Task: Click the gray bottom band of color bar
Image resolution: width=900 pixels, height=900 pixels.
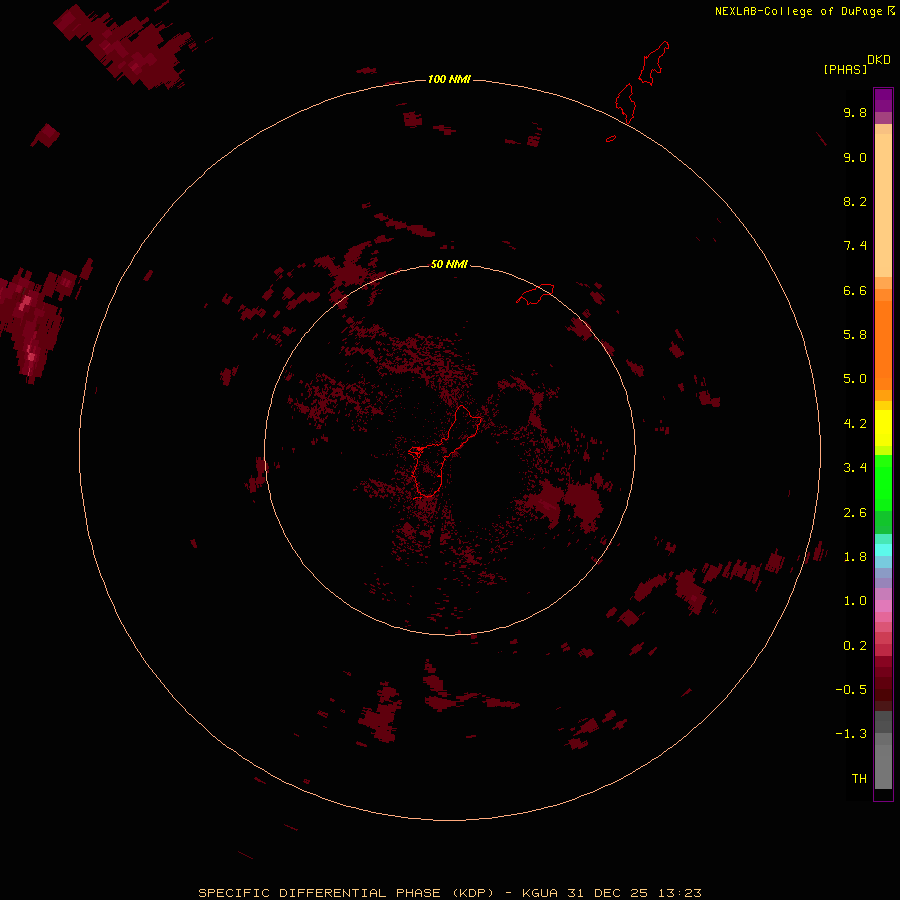Action: pyautogui.click(x=883, y=766)
